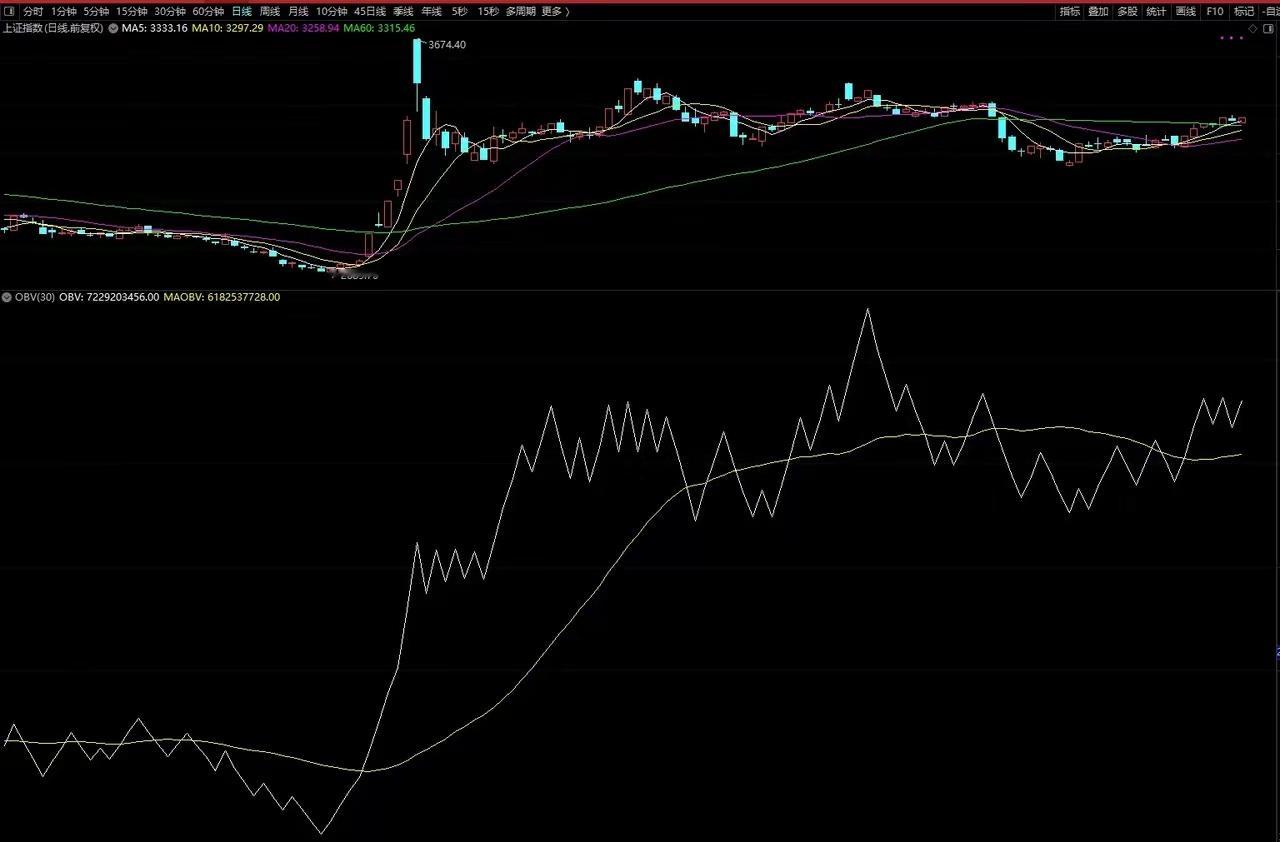Switch chart to 周线 weekly period
The image size is (1280, 842).
point(270,11)
